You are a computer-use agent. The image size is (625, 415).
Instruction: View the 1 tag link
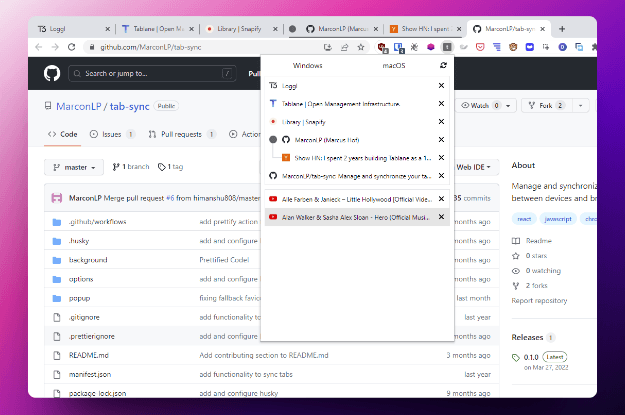tap(171, 167)
